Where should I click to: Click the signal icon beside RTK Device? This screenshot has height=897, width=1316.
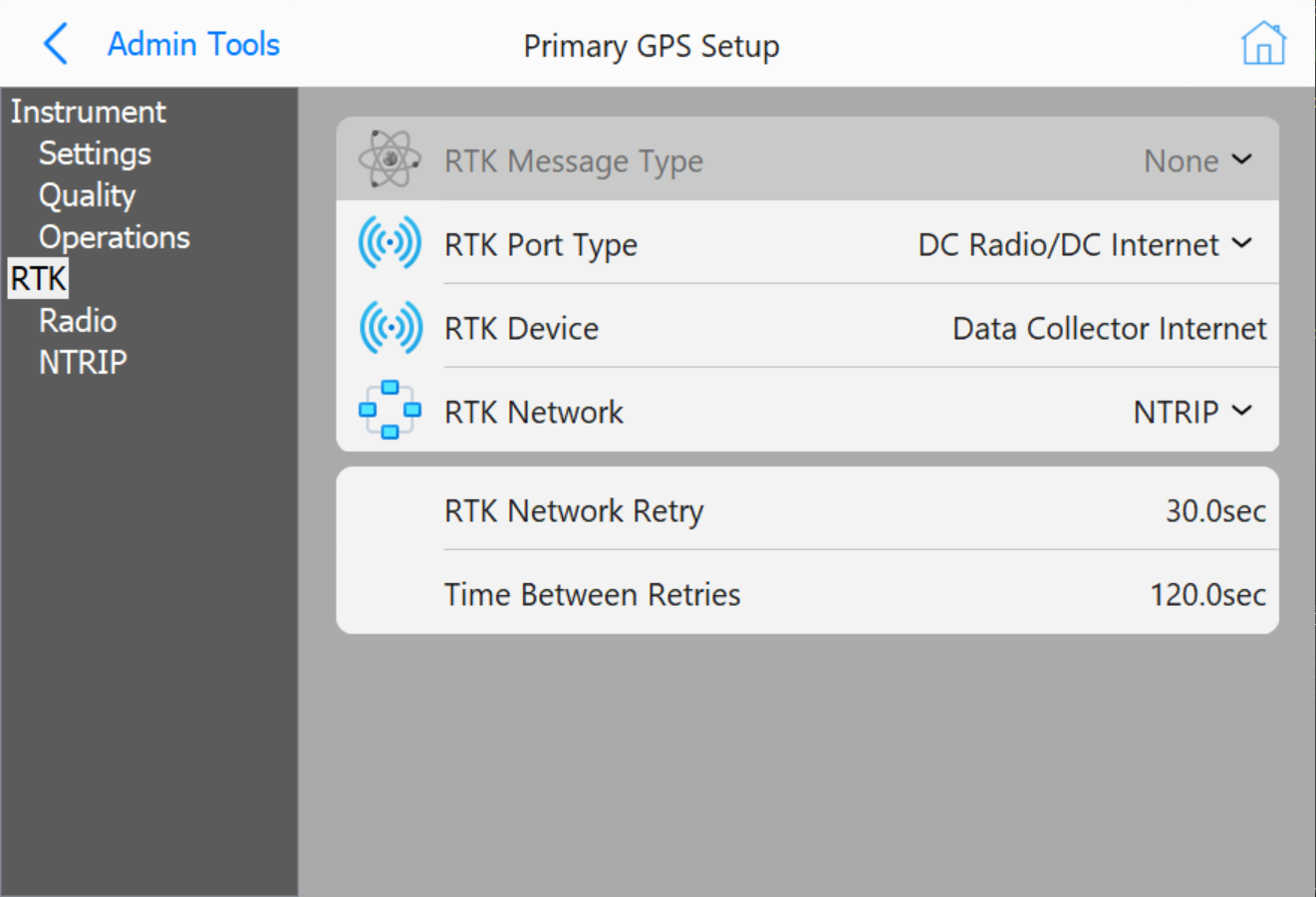pyautogui.click(x=390, y=327)
